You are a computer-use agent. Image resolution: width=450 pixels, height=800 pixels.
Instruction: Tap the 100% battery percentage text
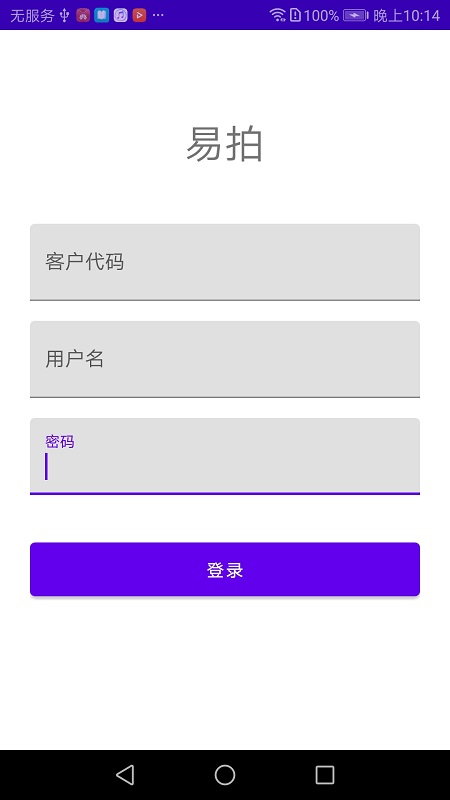coord(321,16)
